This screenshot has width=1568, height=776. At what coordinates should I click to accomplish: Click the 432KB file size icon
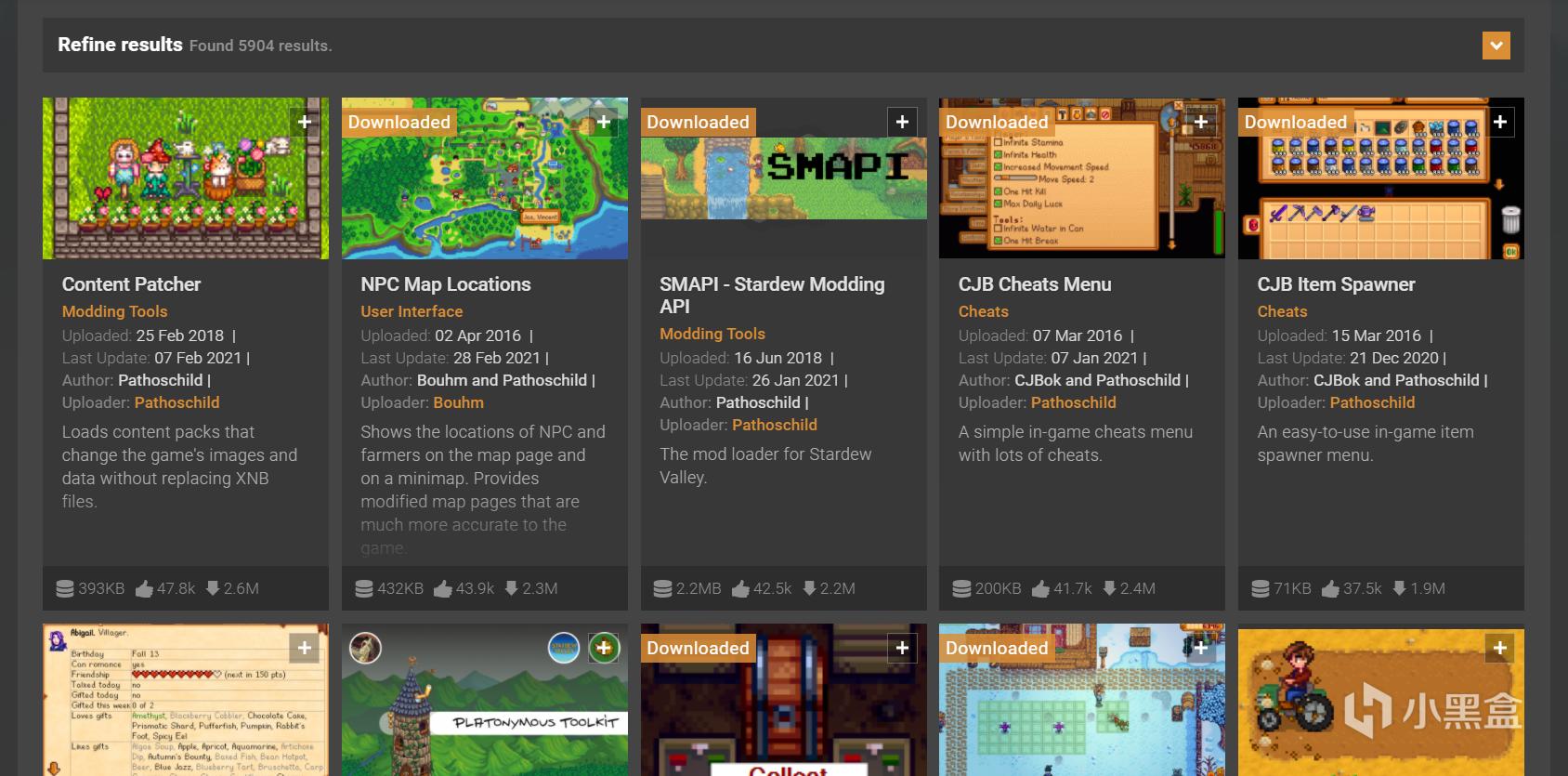(x=364, y=588)
